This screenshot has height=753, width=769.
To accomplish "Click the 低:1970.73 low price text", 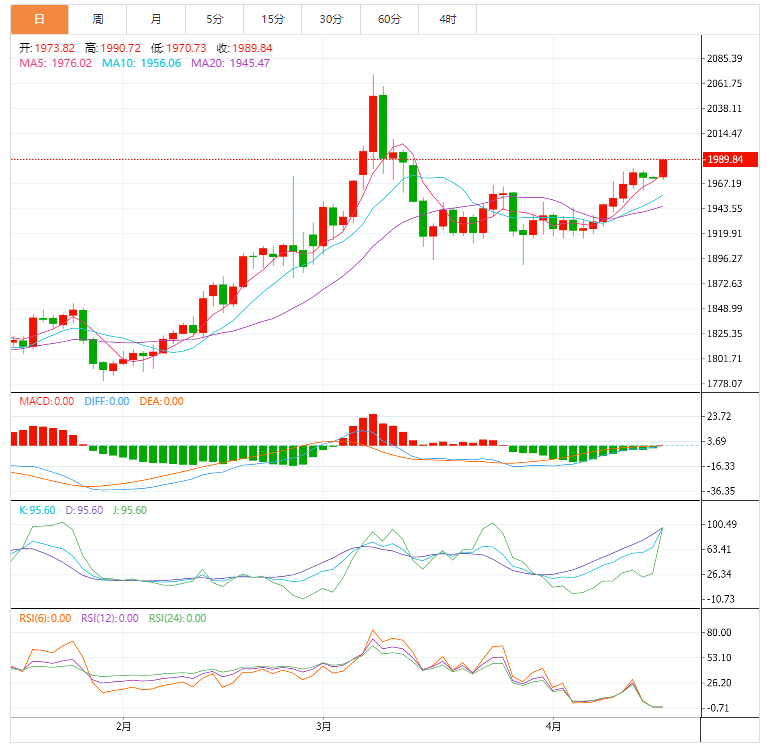I will click(x=179, y=48).
